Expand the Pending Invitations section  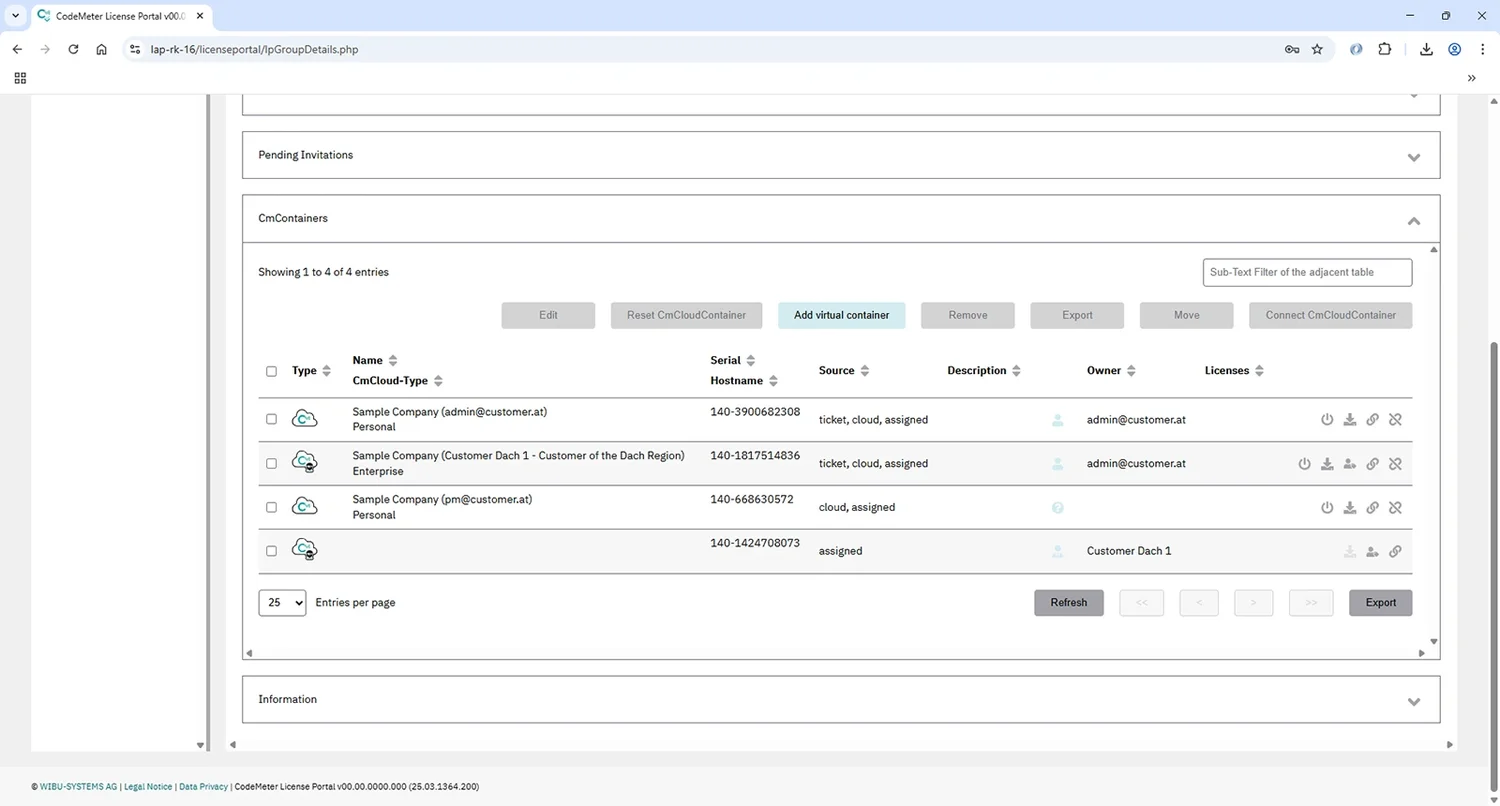tap(1413, 157)
